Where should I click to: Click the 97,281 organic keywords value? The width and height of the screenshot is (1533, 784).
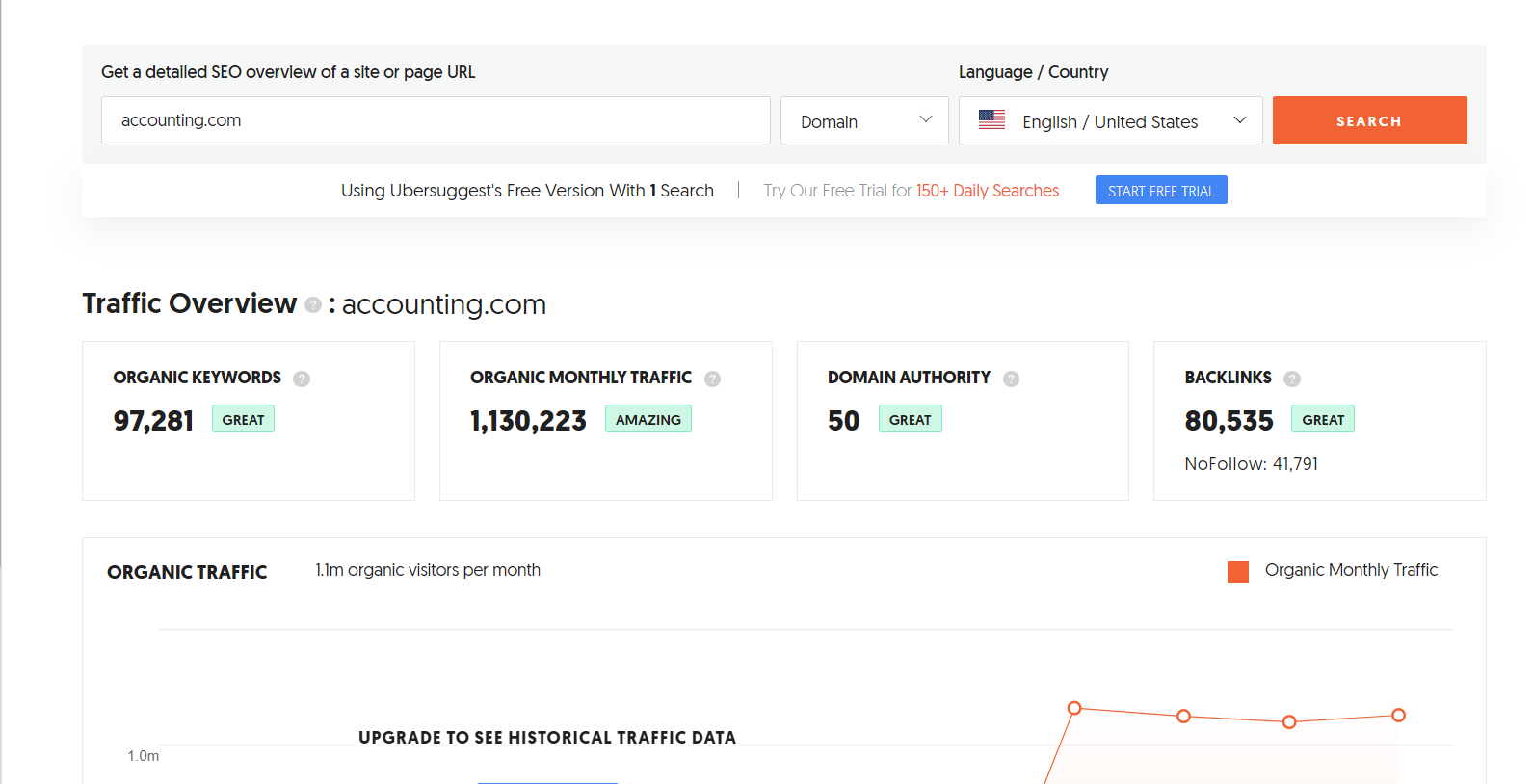(x=153, y=421)
